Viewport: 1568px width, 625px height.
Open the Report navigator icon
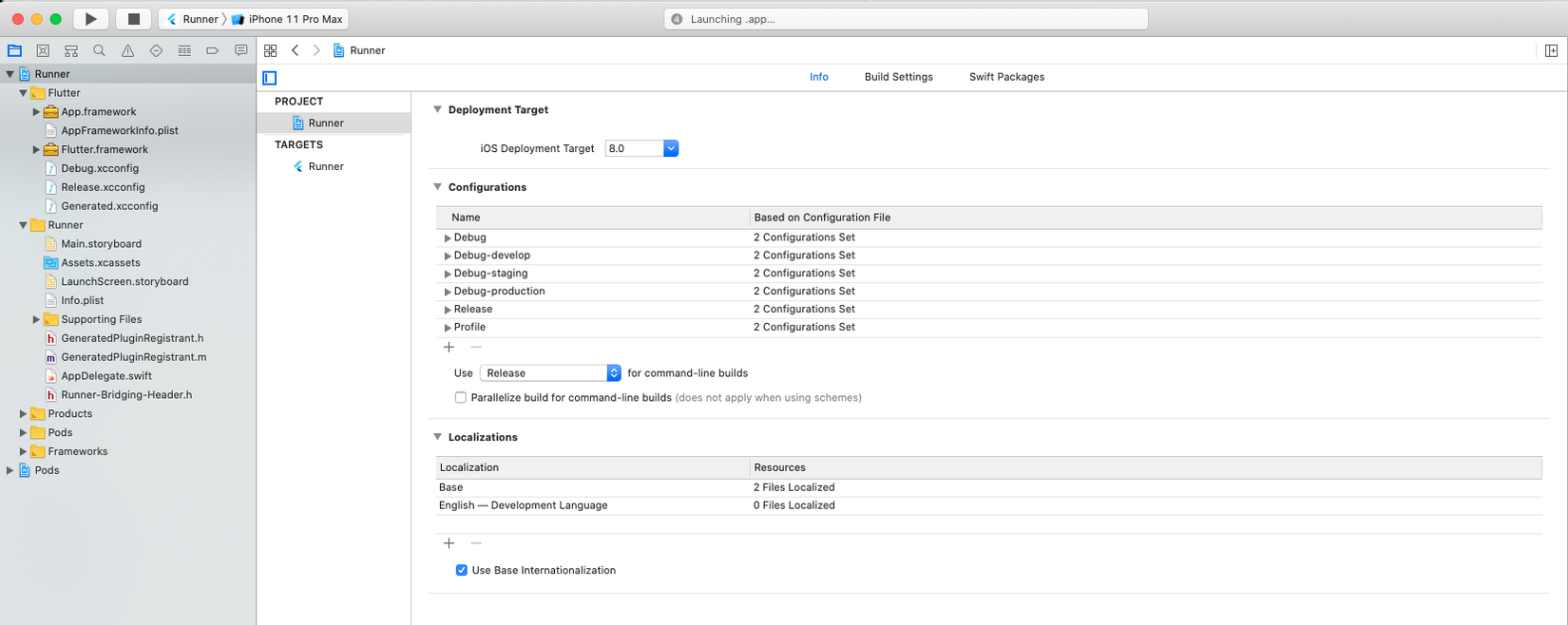click(241, 50)
